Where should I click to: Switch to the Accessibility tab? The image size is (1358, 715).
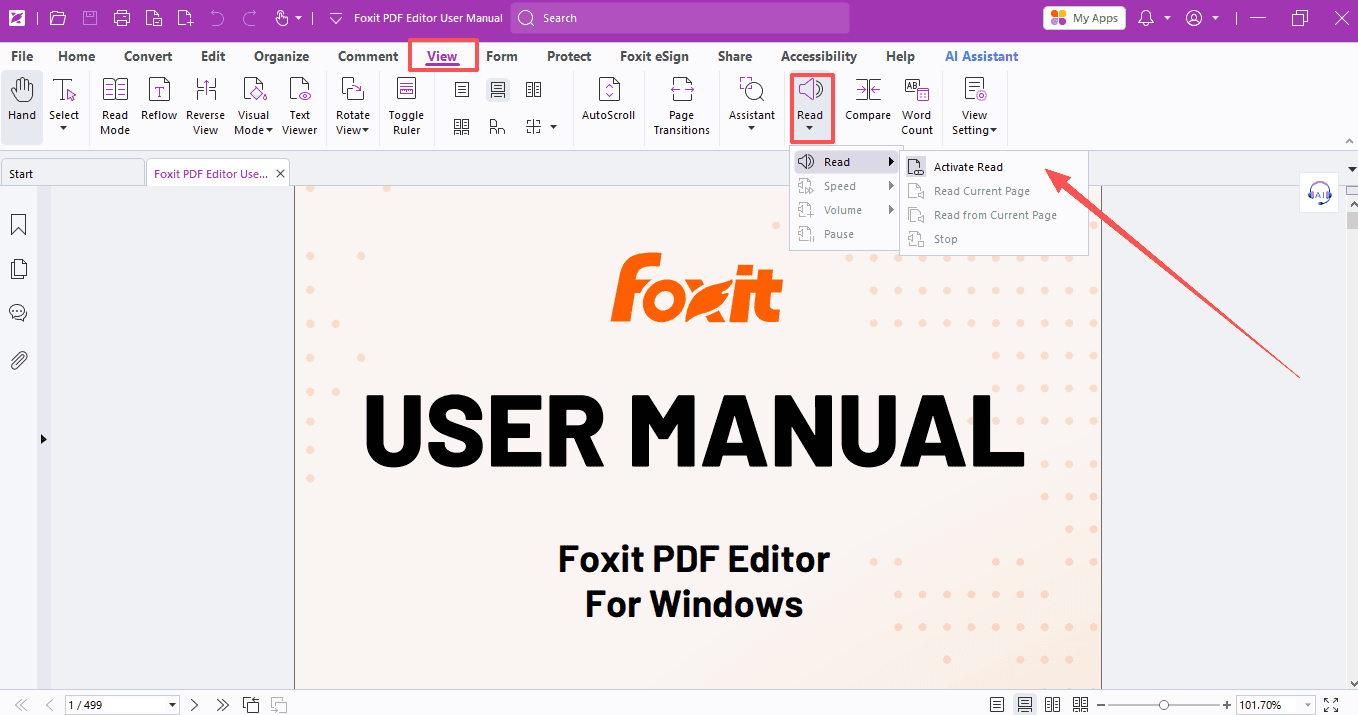tap(819, 56)
